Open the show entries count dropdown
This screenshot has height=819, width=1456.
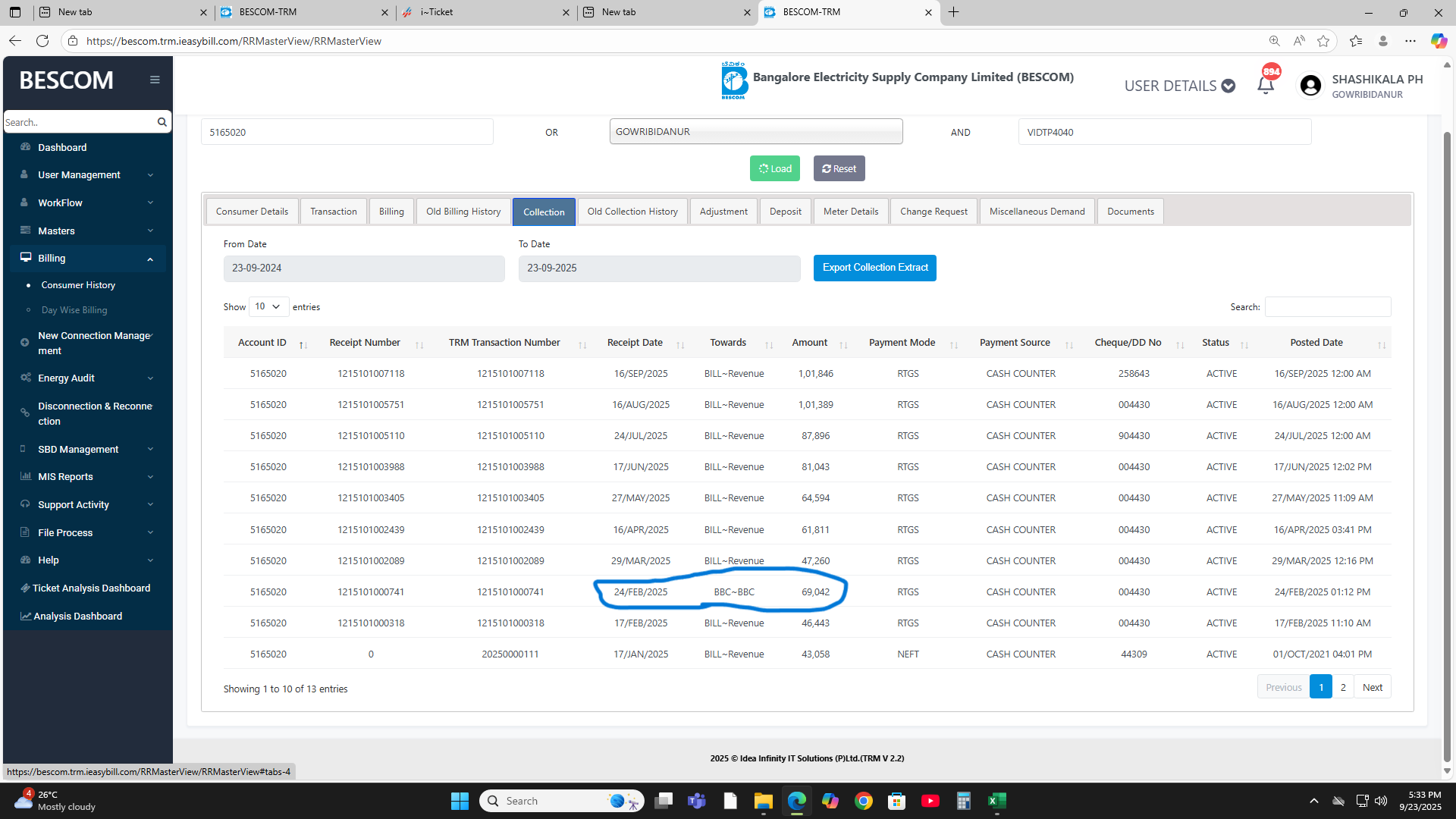[268, 307]
